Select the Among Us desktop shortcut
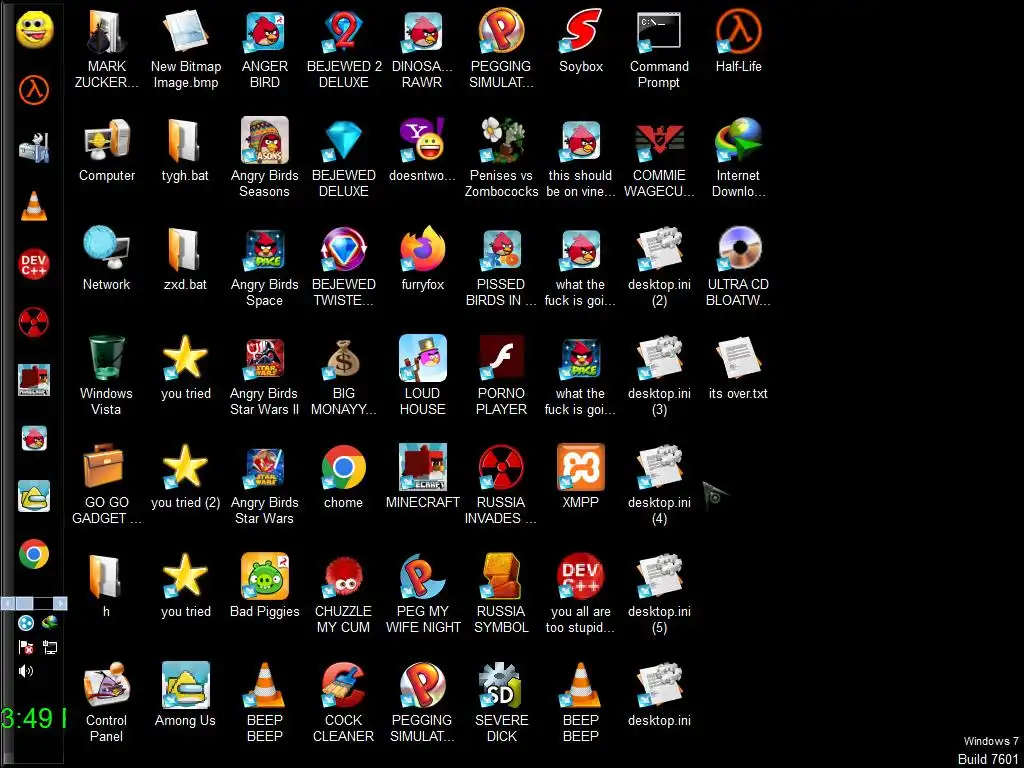 click(185, 696)
